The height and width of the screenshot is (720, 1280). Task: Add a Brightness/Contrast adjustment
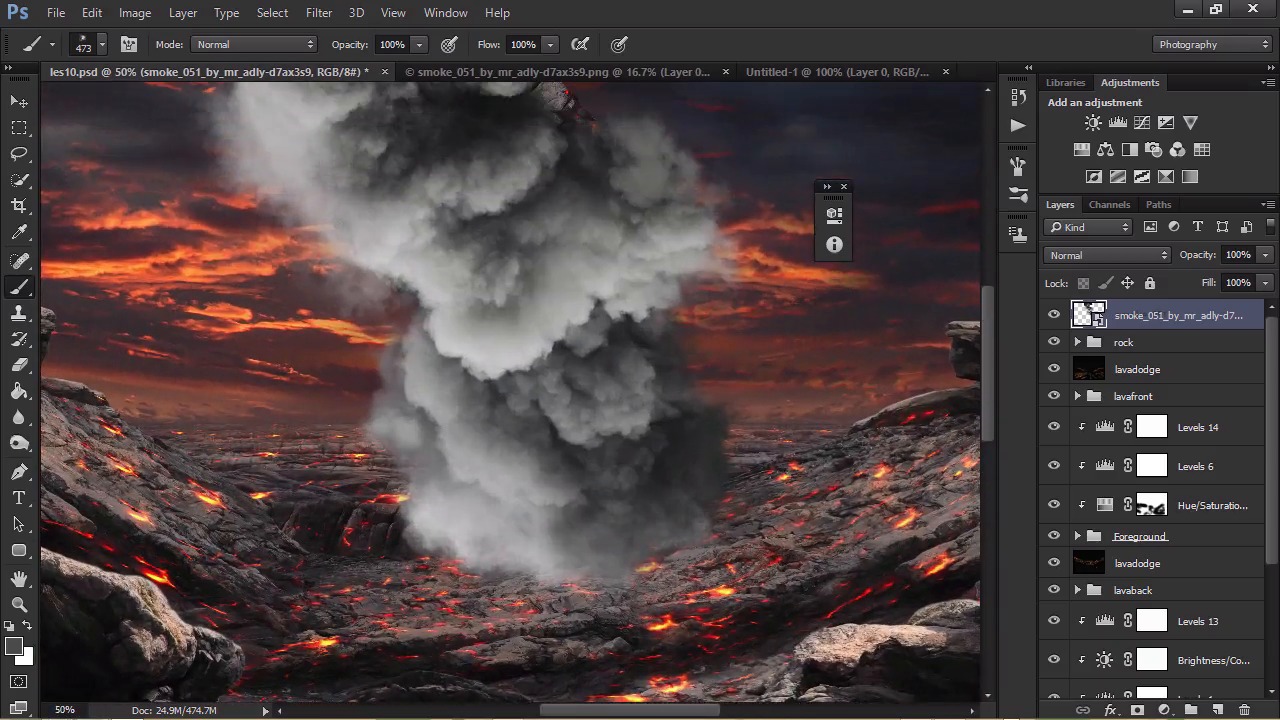click(x=1093, y=123)
